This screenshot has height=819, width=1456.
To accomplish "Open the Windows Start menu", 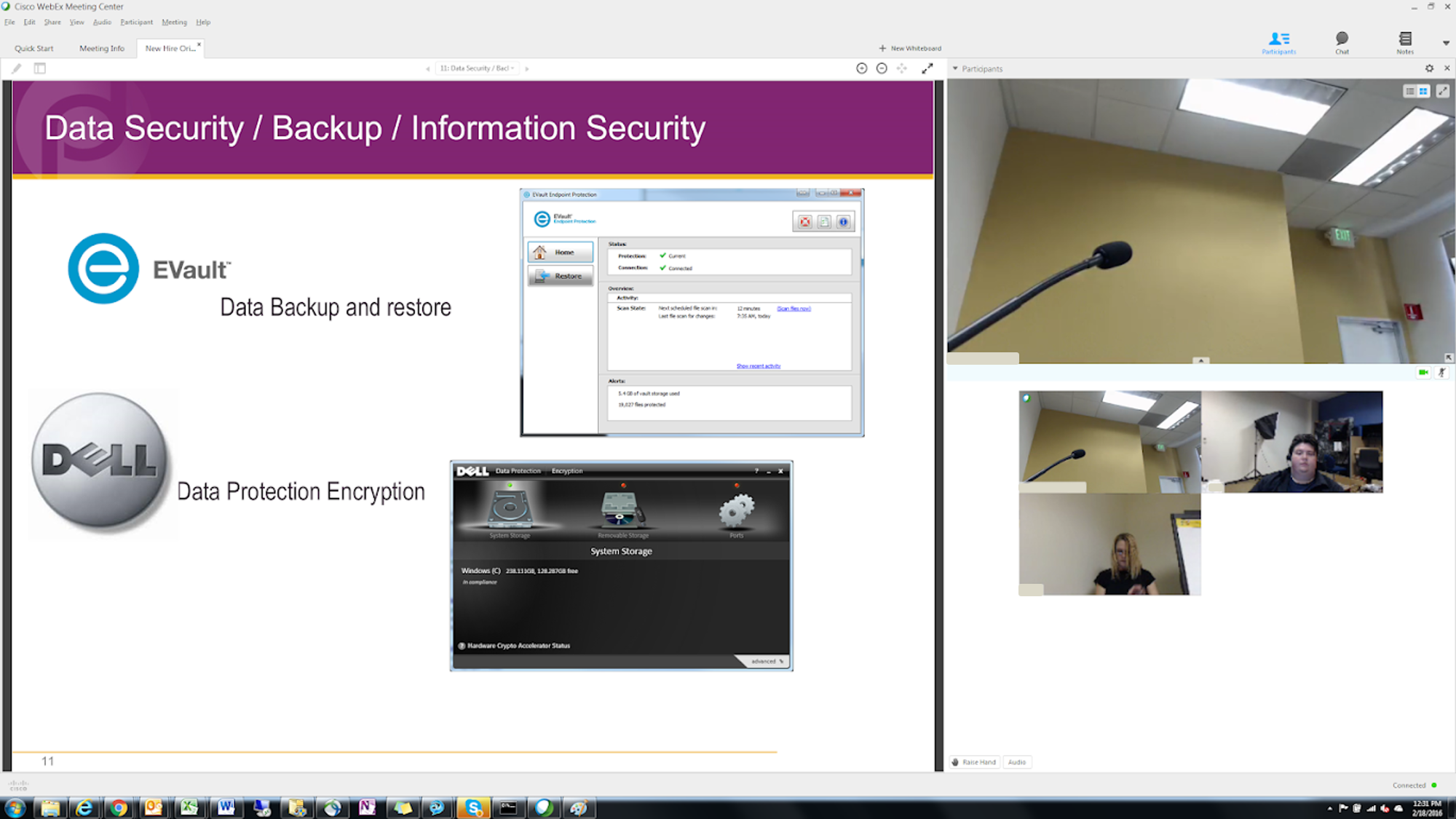I will click(x=15, y=807).
